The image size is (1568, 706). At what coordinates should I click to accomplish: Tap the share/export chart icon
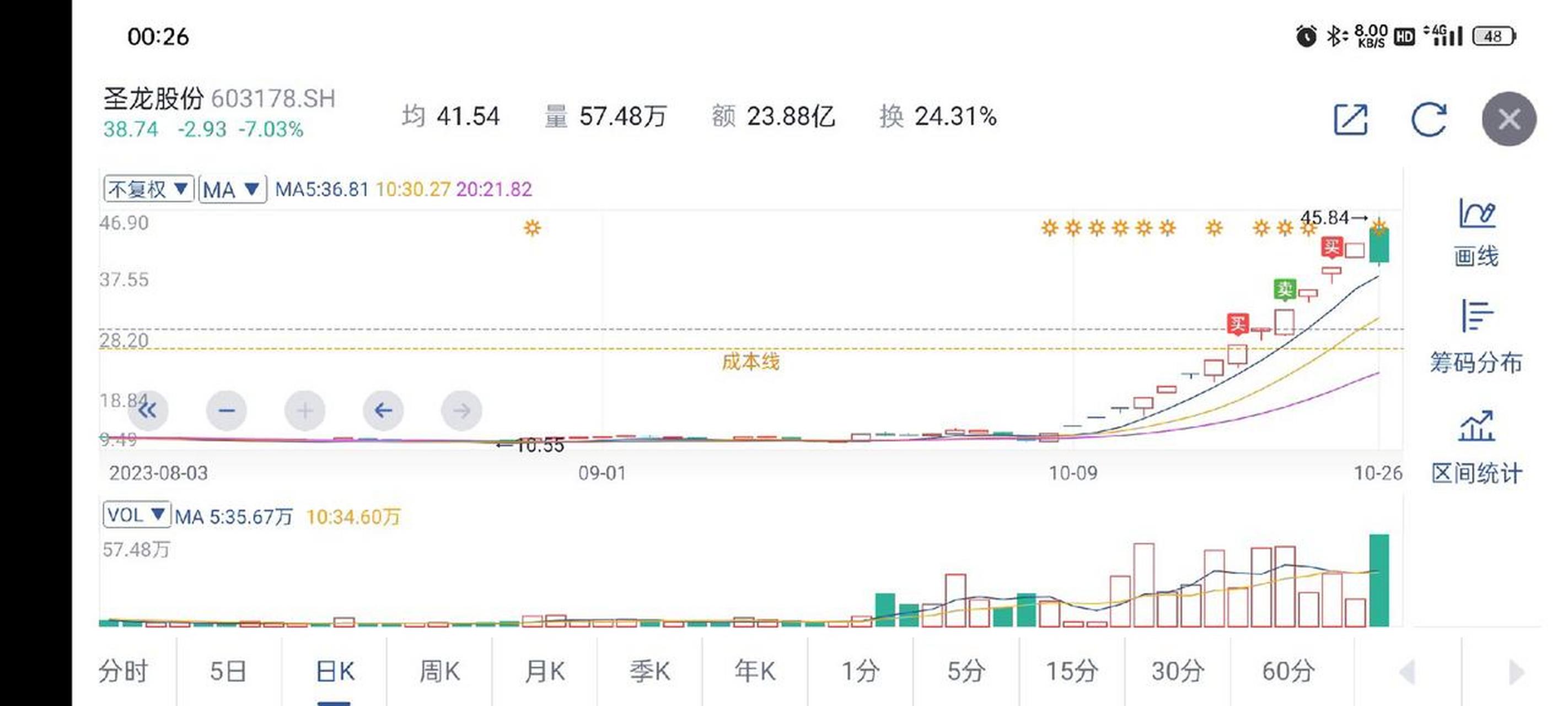1350,119
